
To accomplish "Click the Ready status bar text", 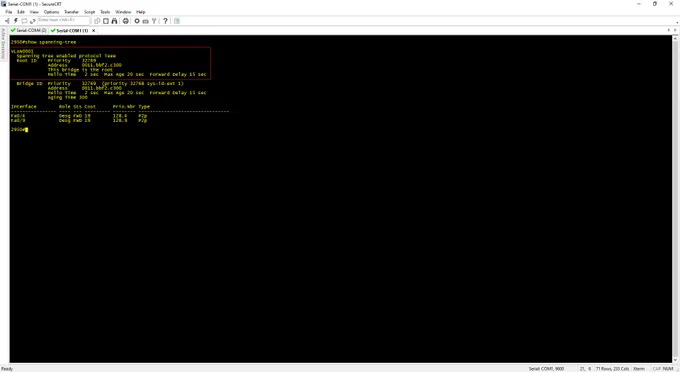I will pos(7,369).
